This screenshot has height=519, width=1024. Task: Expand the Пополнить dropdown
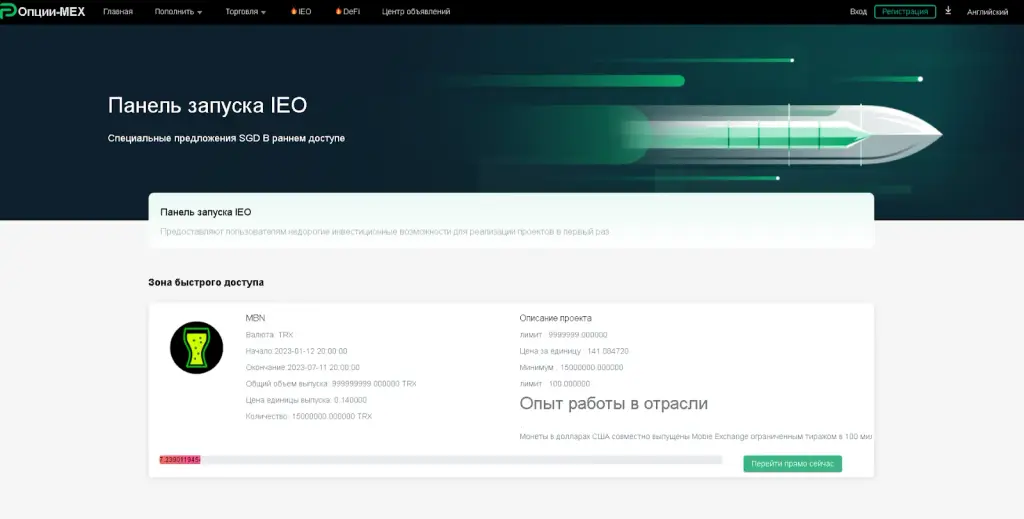click(x=178, y=12)
